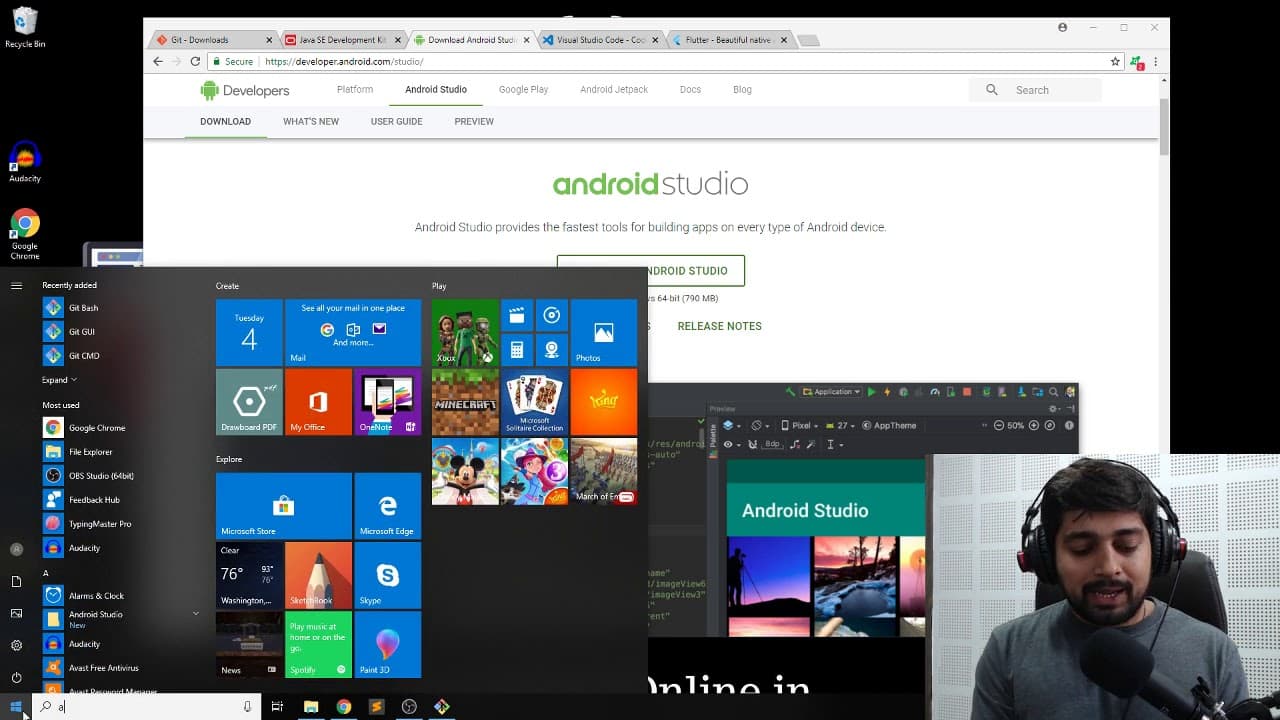Open Microsoft Solitaire Collection tile

534,402
